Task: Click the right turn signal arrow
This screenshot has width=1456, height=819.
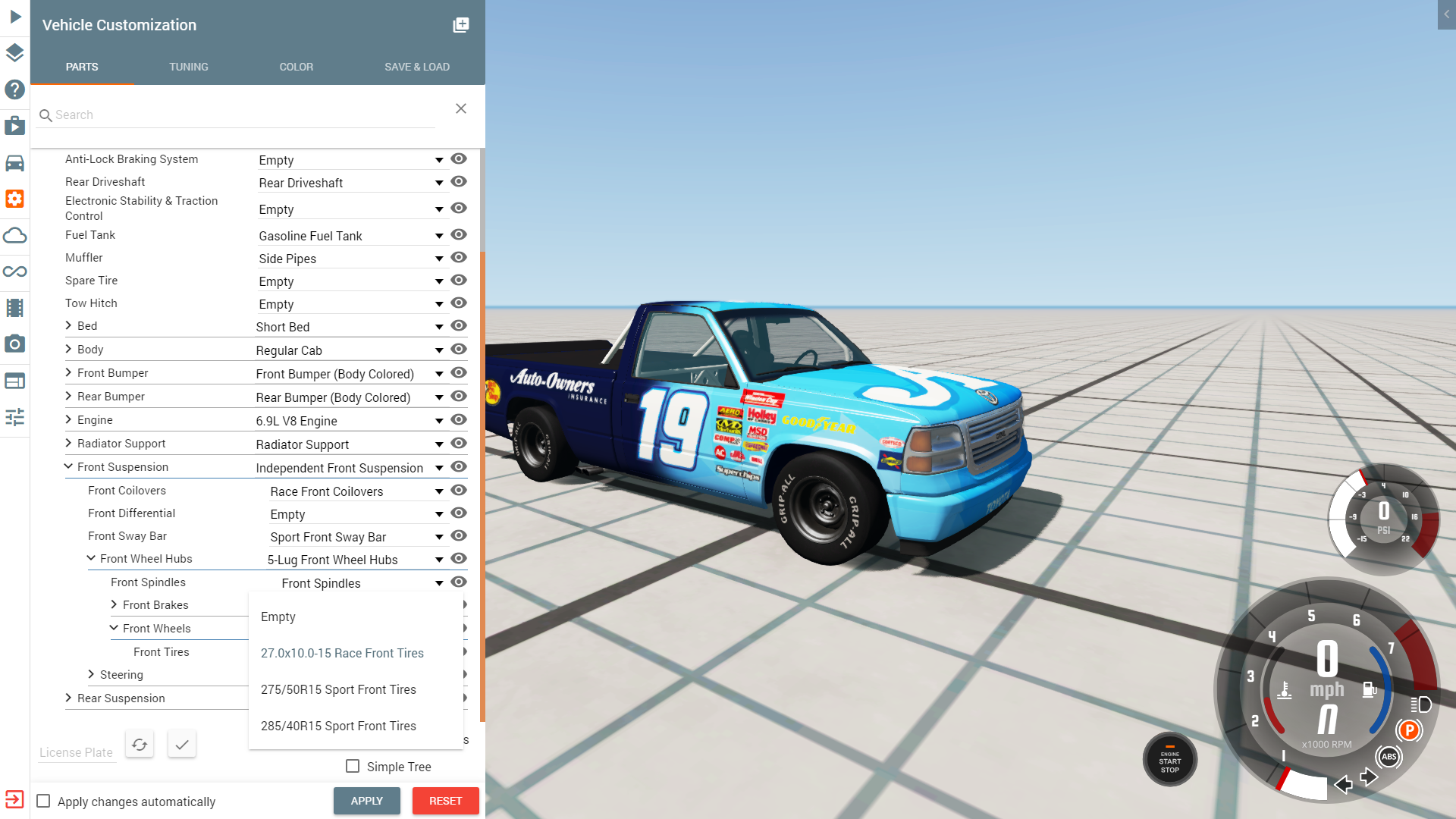Action: (x=1369, y=777)
